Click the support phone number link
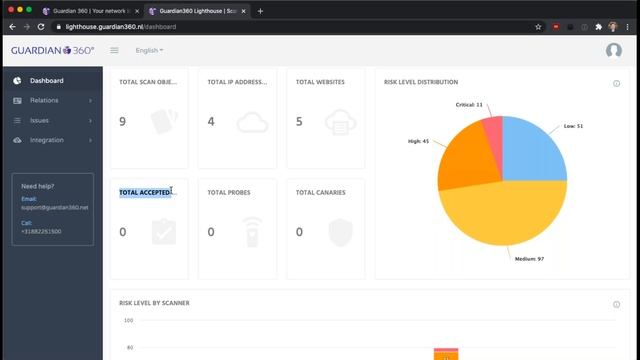 (41, 231)
